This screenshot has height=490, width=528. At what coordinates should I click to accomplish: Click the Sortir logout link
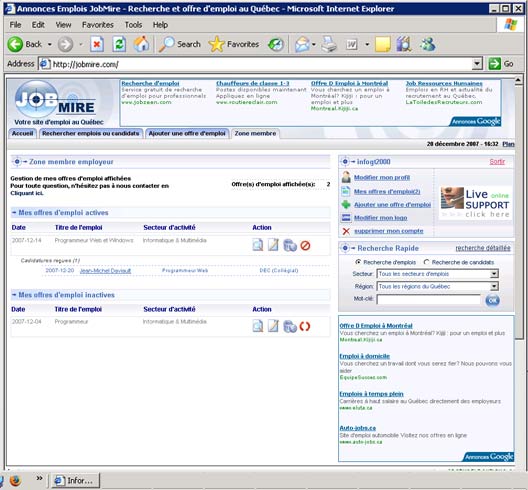[x=497, y=162]
